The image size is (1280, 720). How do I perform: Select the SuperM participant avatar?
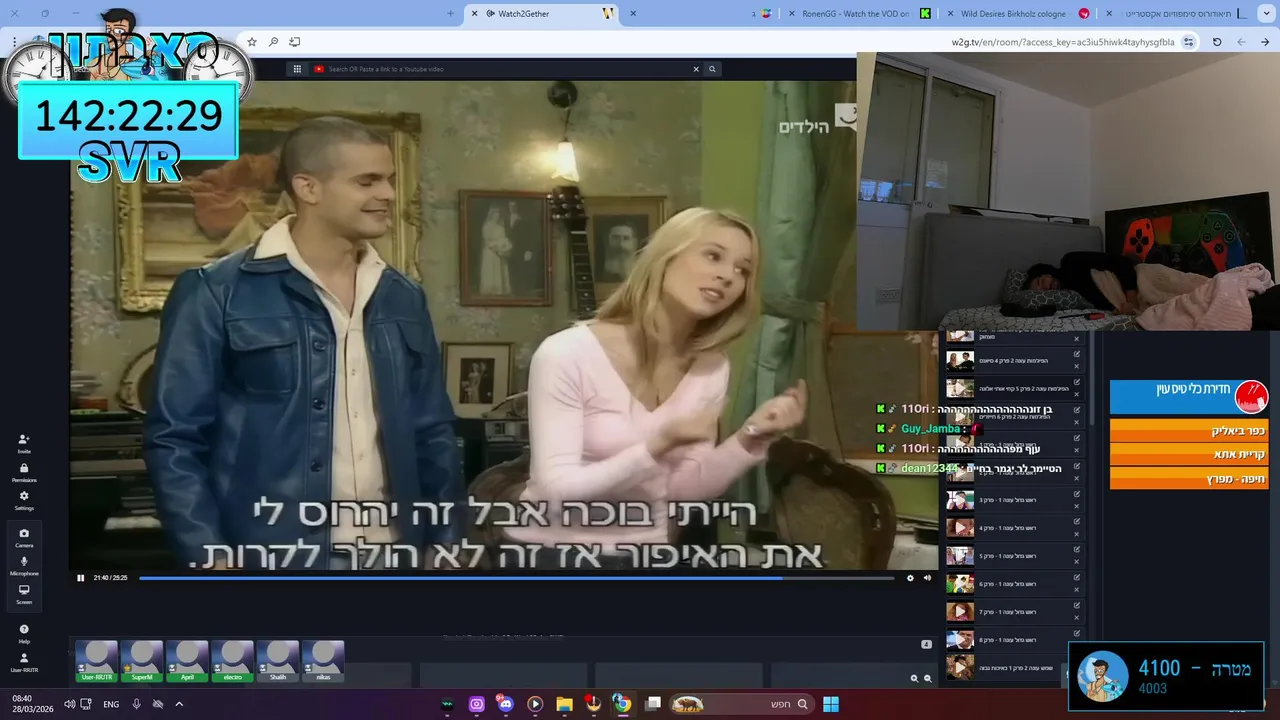142,661
